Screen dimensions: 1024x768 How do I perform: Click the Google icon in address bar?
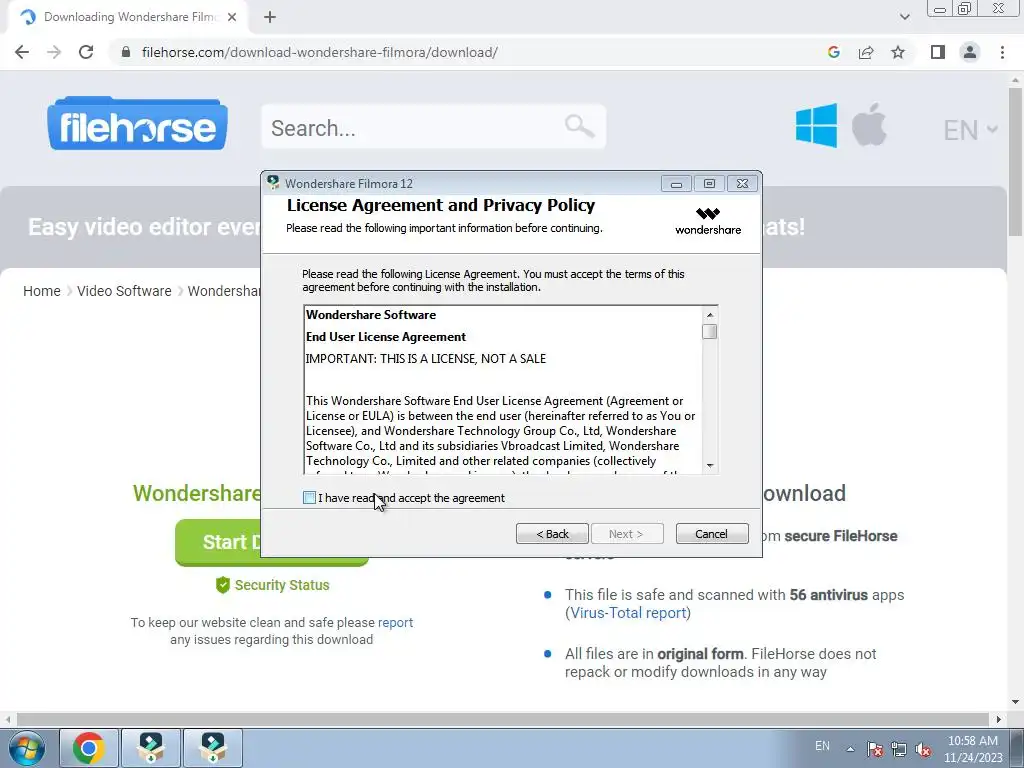click(x=833, y=52)
